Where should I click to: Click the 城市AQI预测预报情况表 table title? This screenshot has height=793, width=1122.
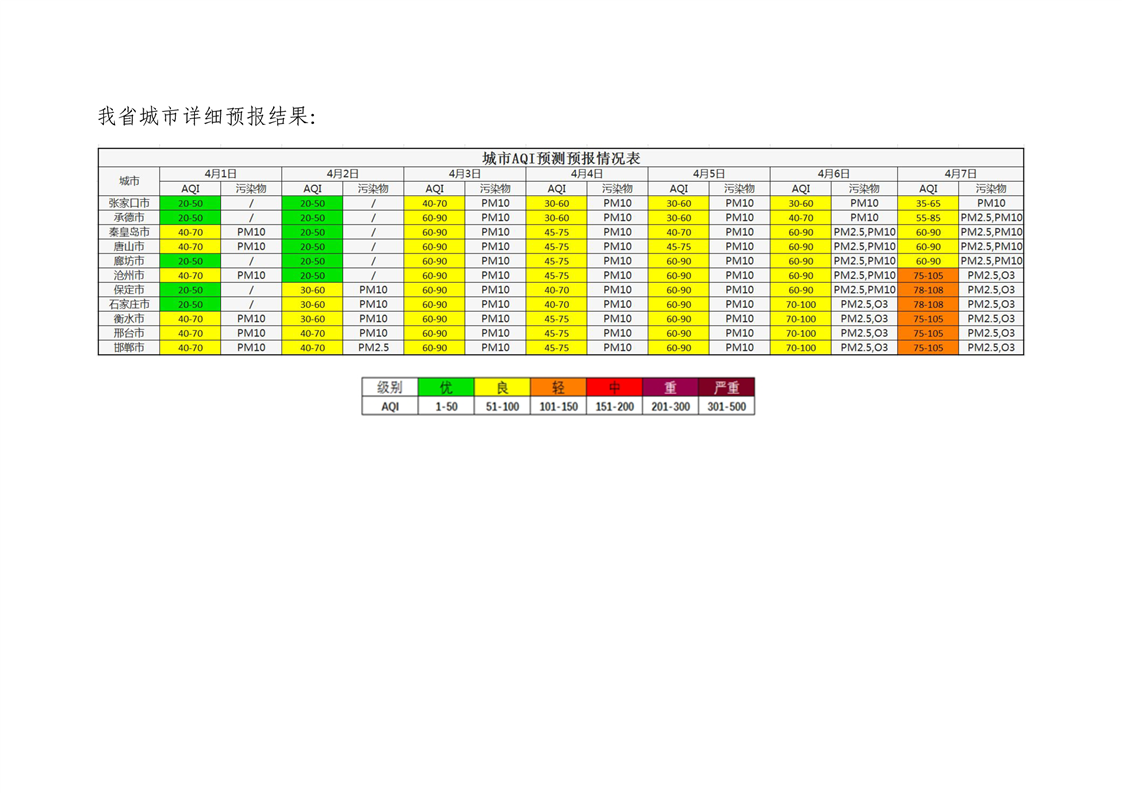tap(560, 158)
